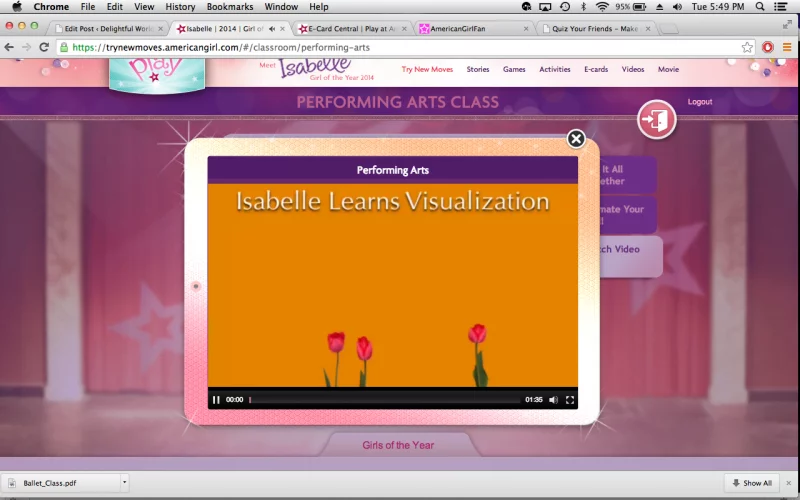This screenshot has height=500, width=800.
Task: Click Show All downloads
Action: pos(752,483)
